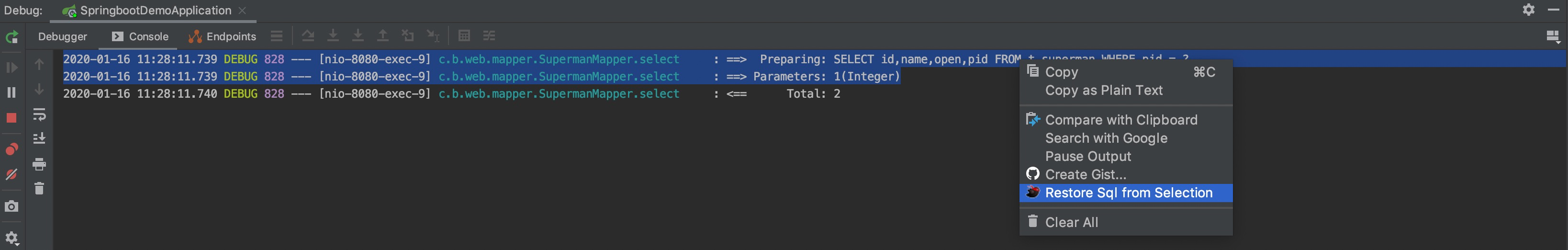Click the print console output icon

pos(39,163)
